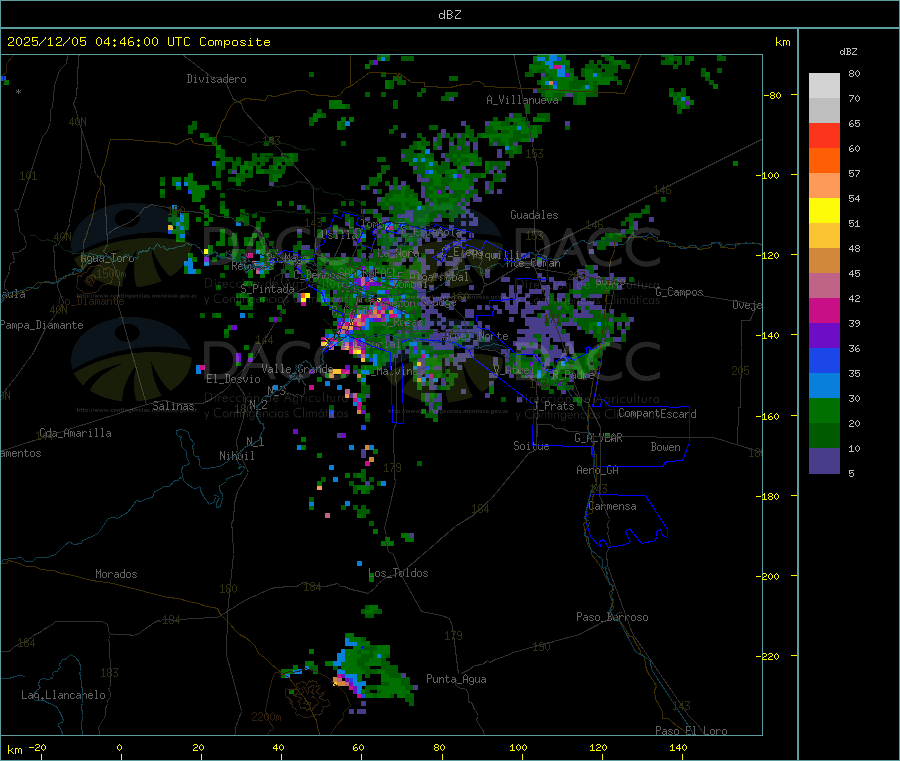
Task: Click the G_Campos location label
Action: [680, 292]
